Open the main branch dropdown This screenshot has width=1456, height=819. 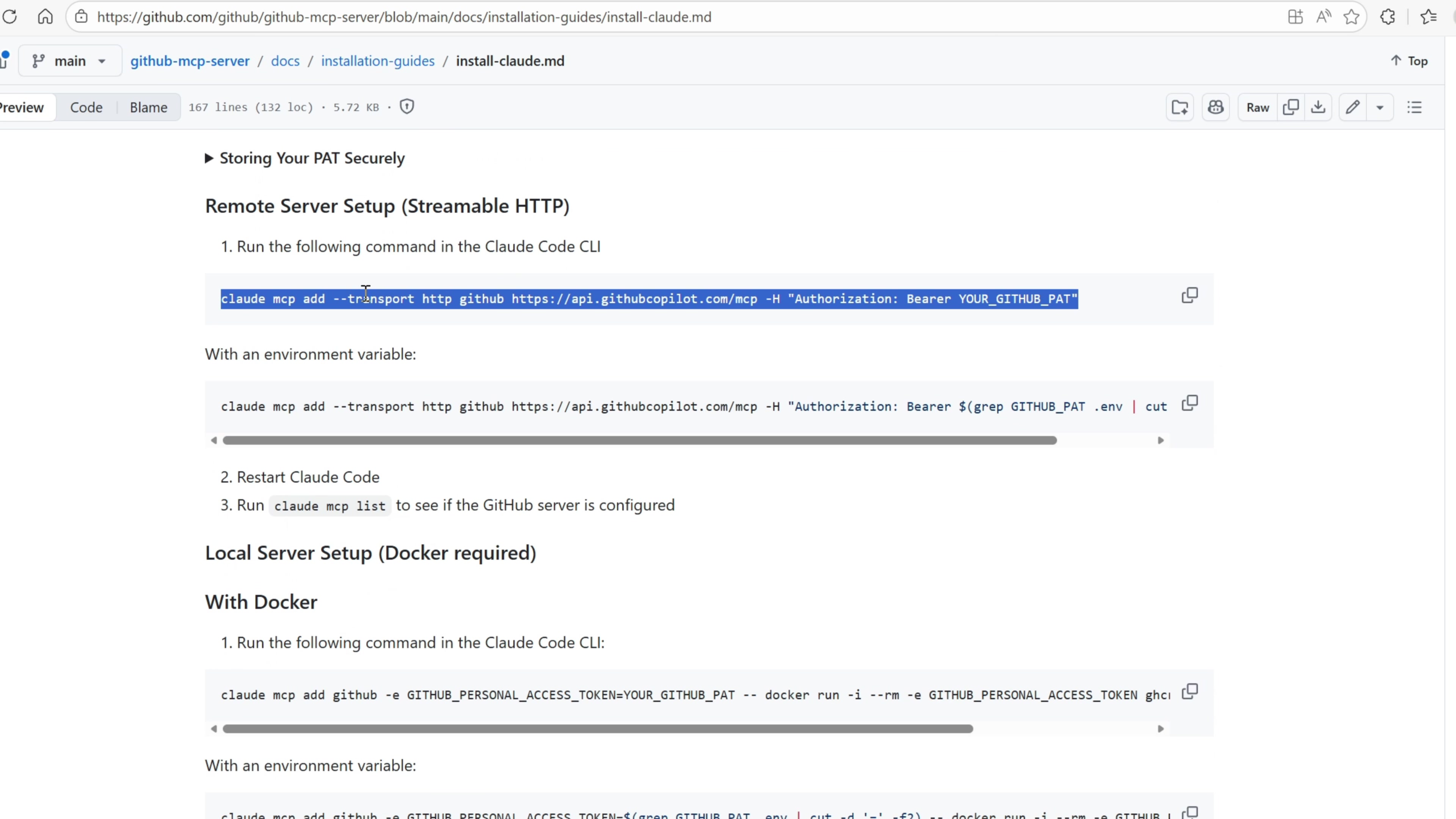69,61
